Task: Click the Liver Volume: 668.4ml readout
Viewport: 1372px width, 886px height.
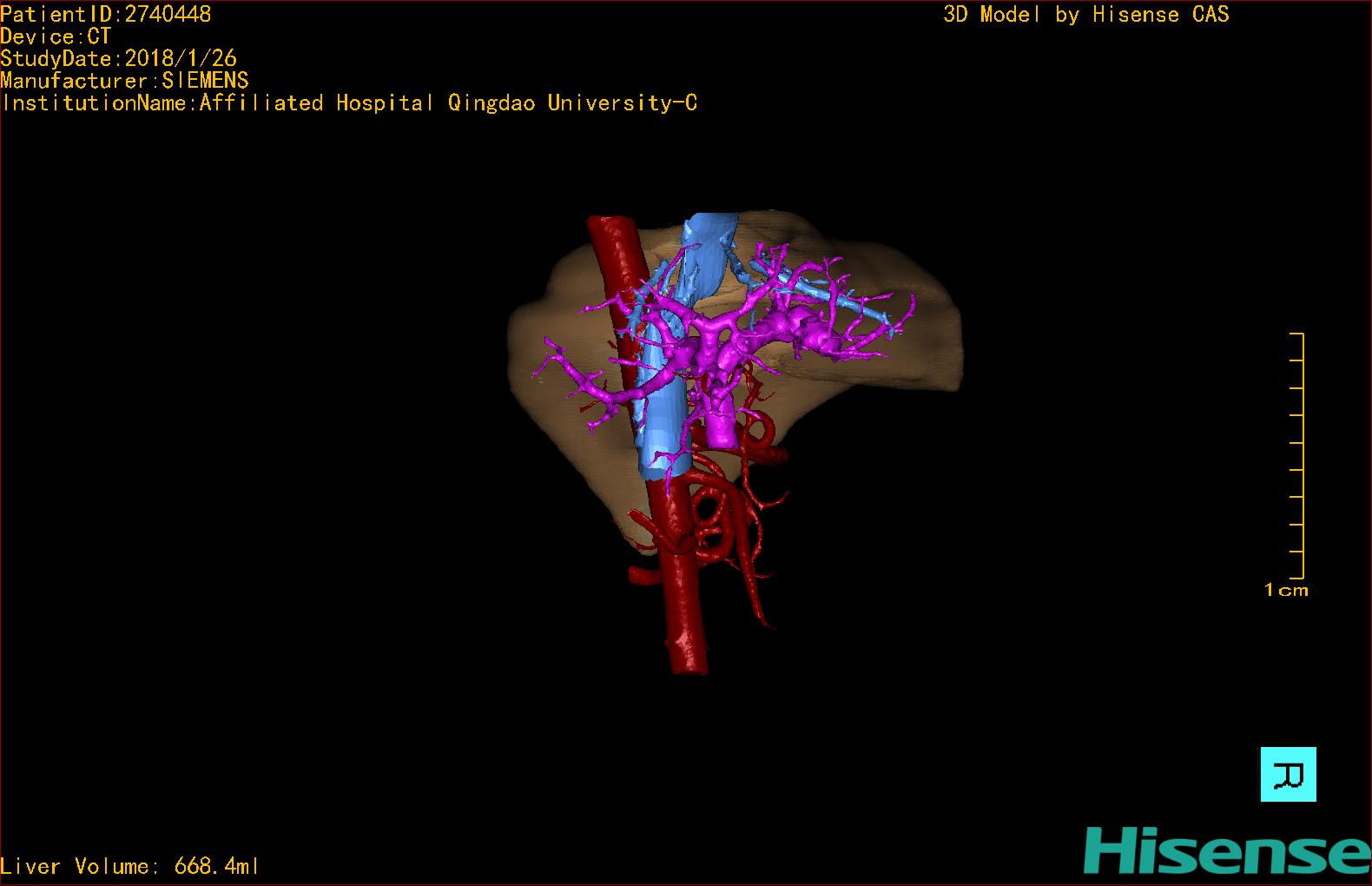Action: [129, 866]
